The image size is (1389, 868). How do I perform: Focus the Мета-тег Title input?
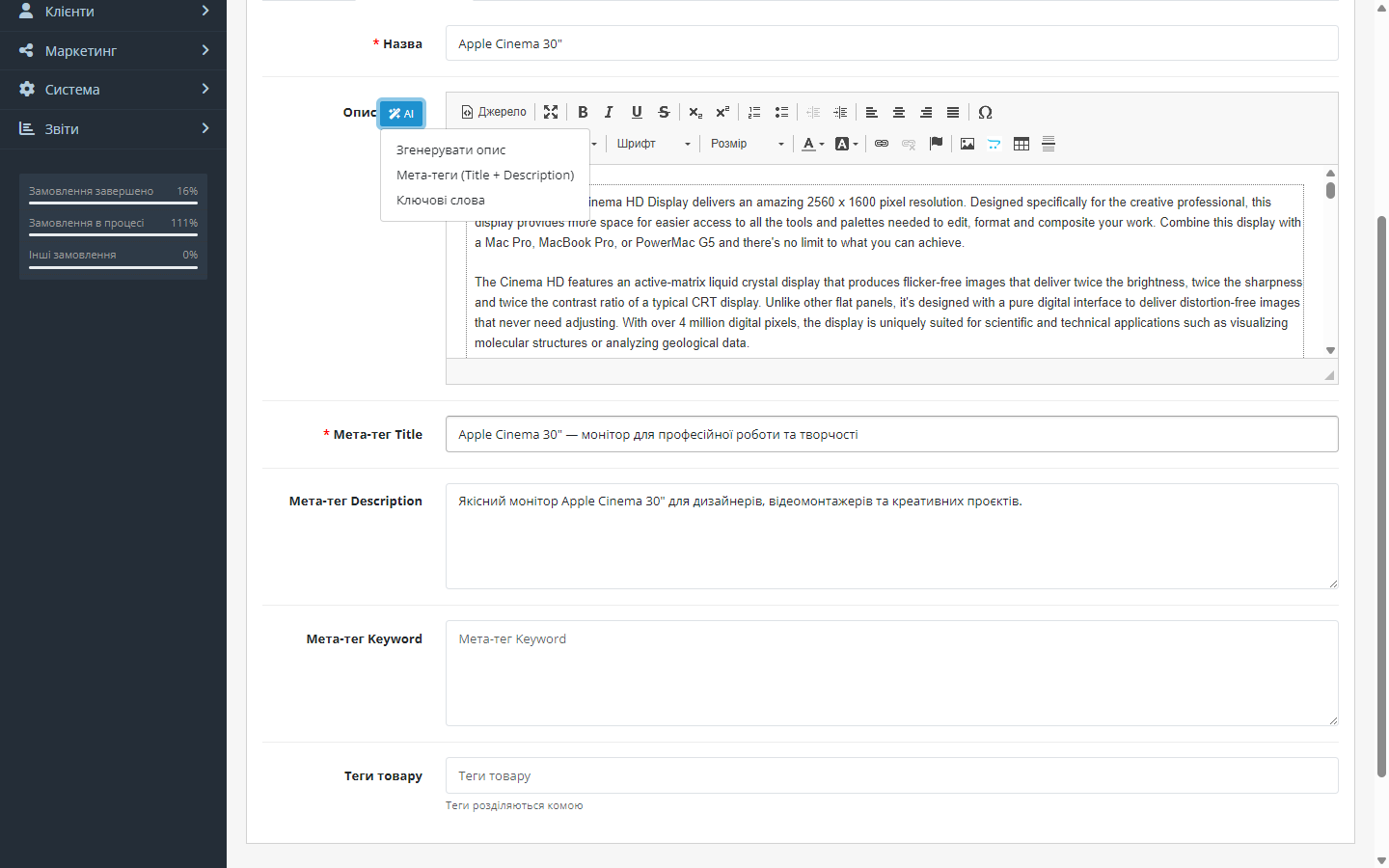[892, 434]
